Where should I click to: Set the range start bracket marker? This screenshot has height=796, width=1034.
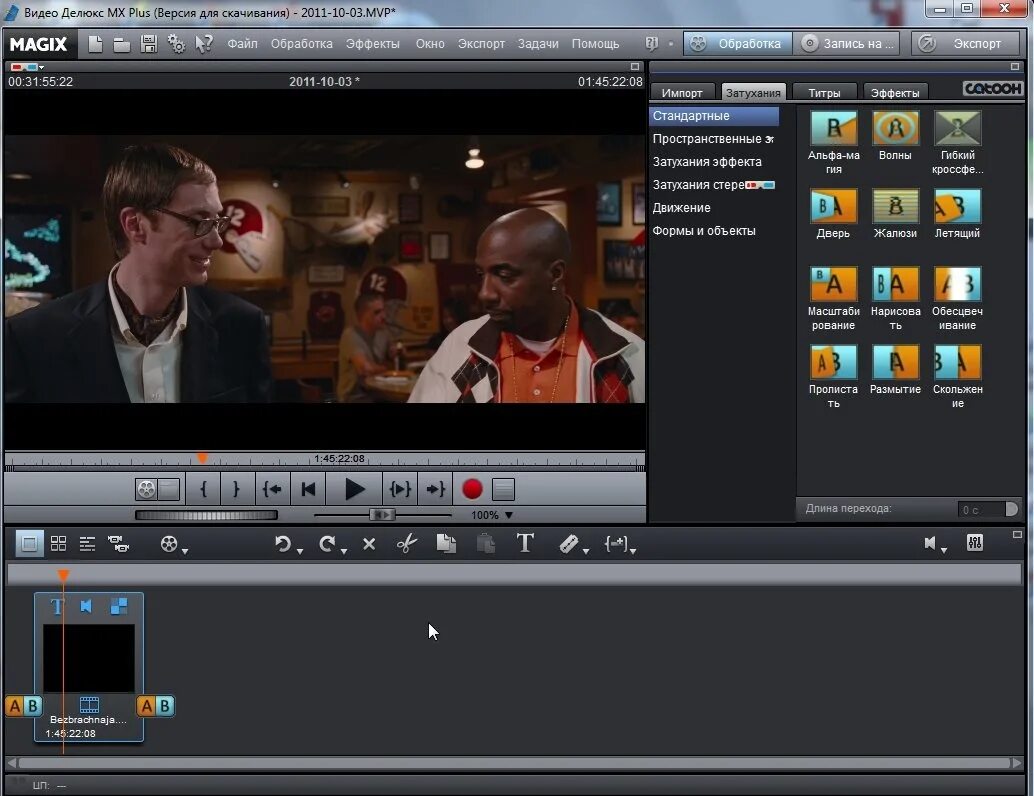click(204, 489)
